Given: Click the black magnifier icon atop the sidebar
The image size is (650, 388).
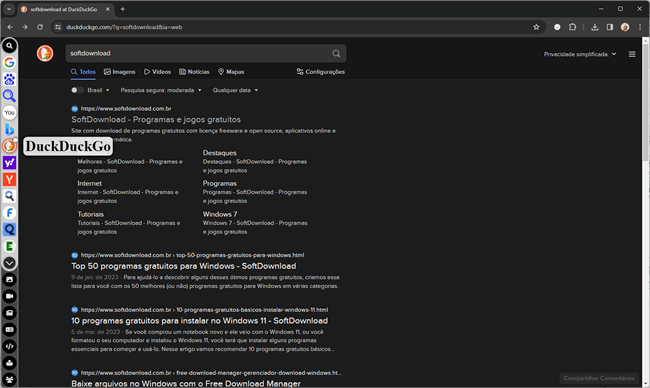Looking at the screenshot, I should (x=9, y=46).
